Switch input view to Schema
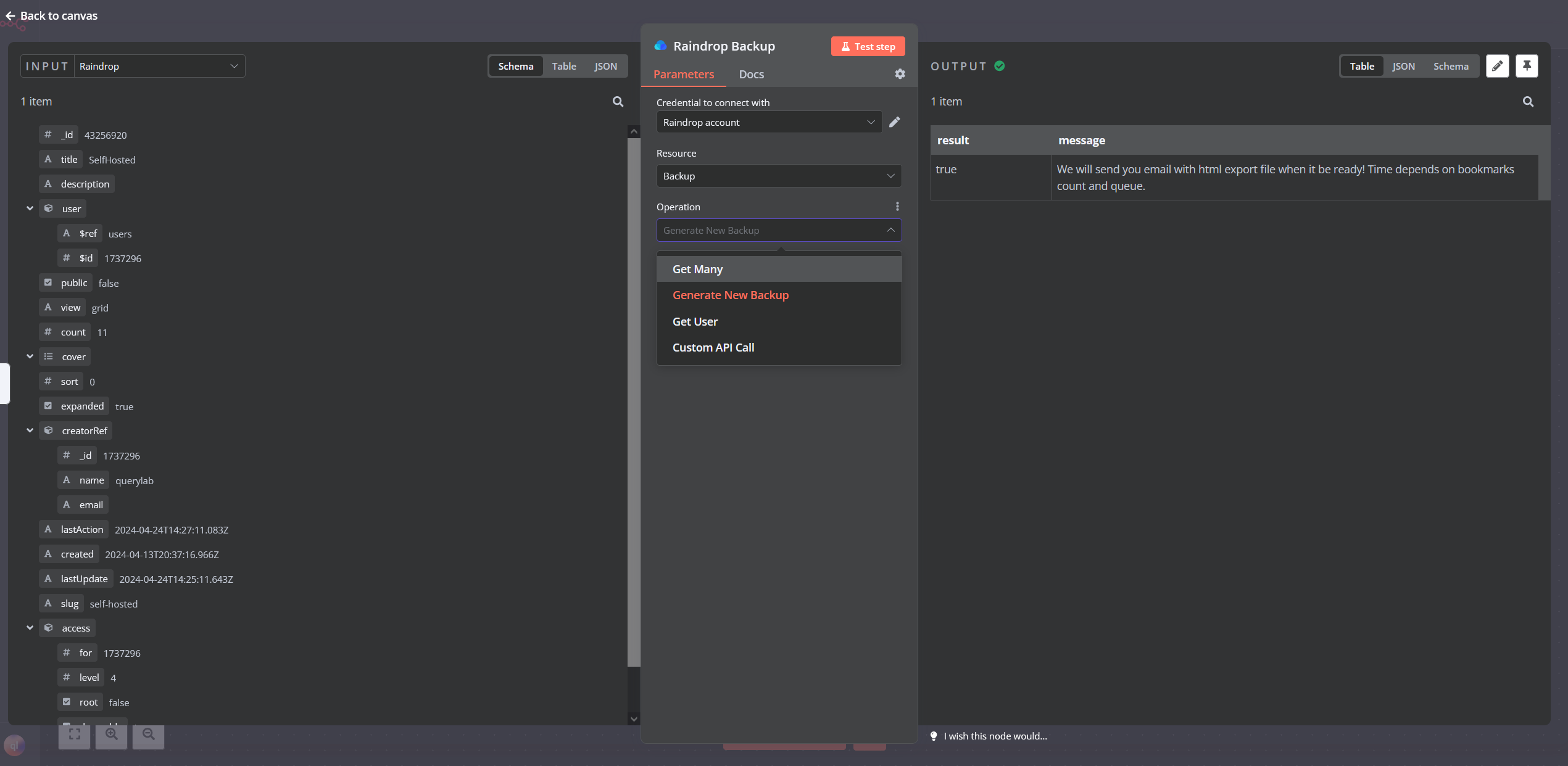Viewport: 1568px width, 766px height. (x=515, y=66)
